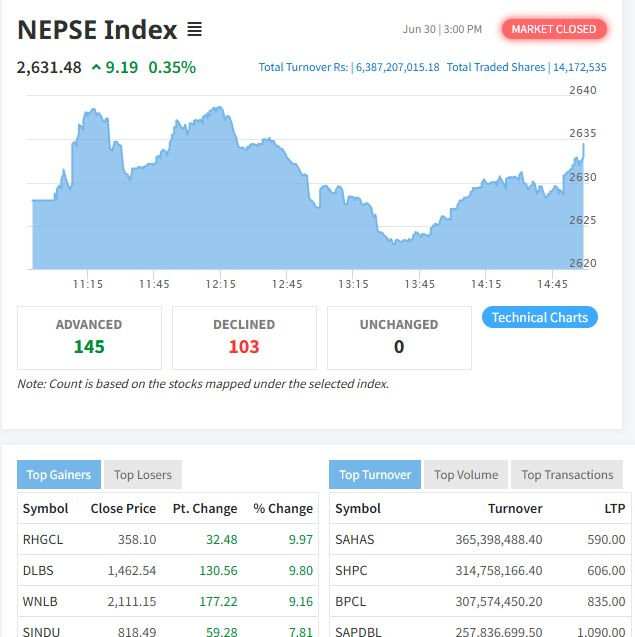Select the Top Turnover tab
The image size is (635, 637).
click(x=375, y=475)
